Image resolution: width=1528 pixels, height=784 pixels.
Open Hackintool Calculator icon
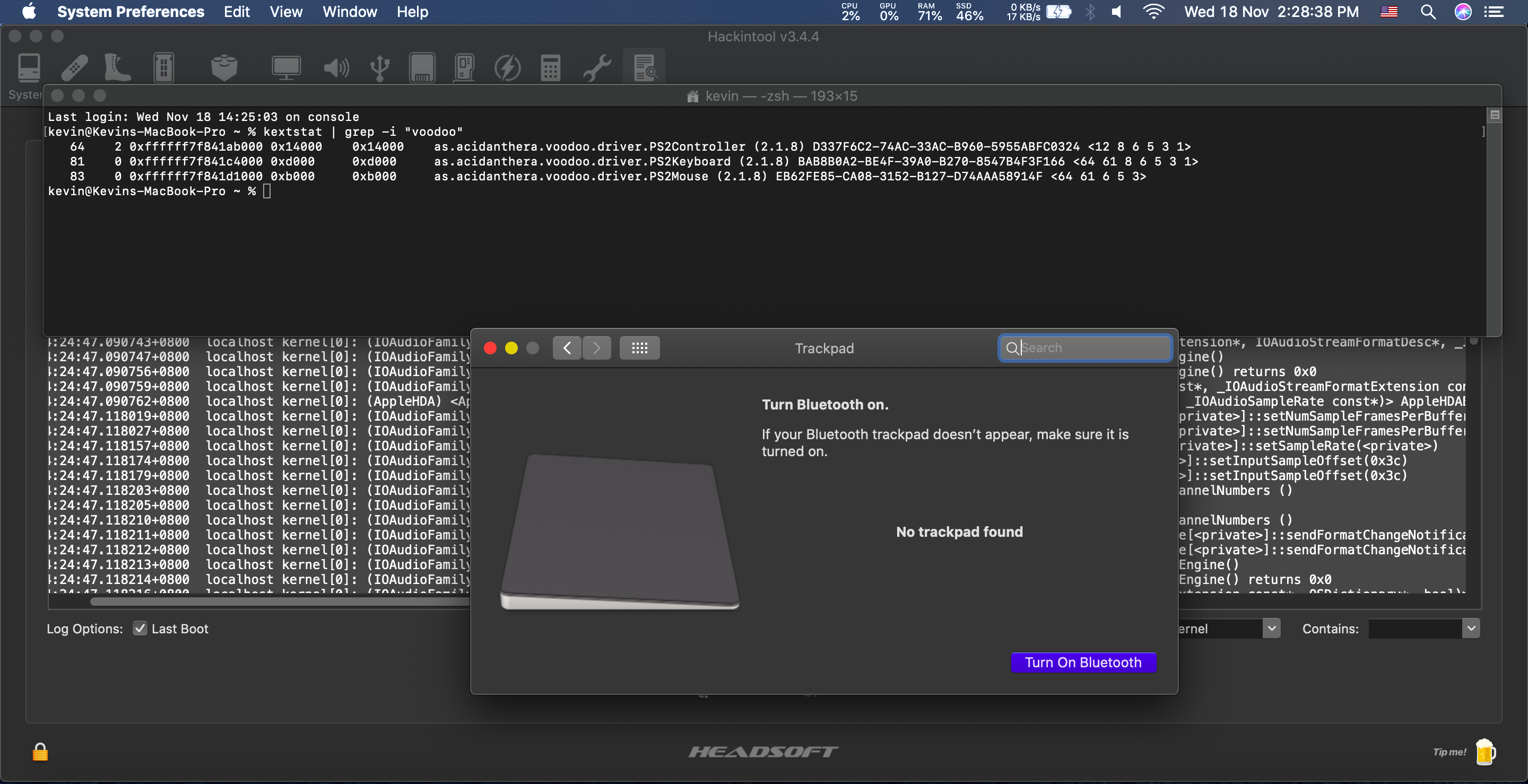[551, 67]
